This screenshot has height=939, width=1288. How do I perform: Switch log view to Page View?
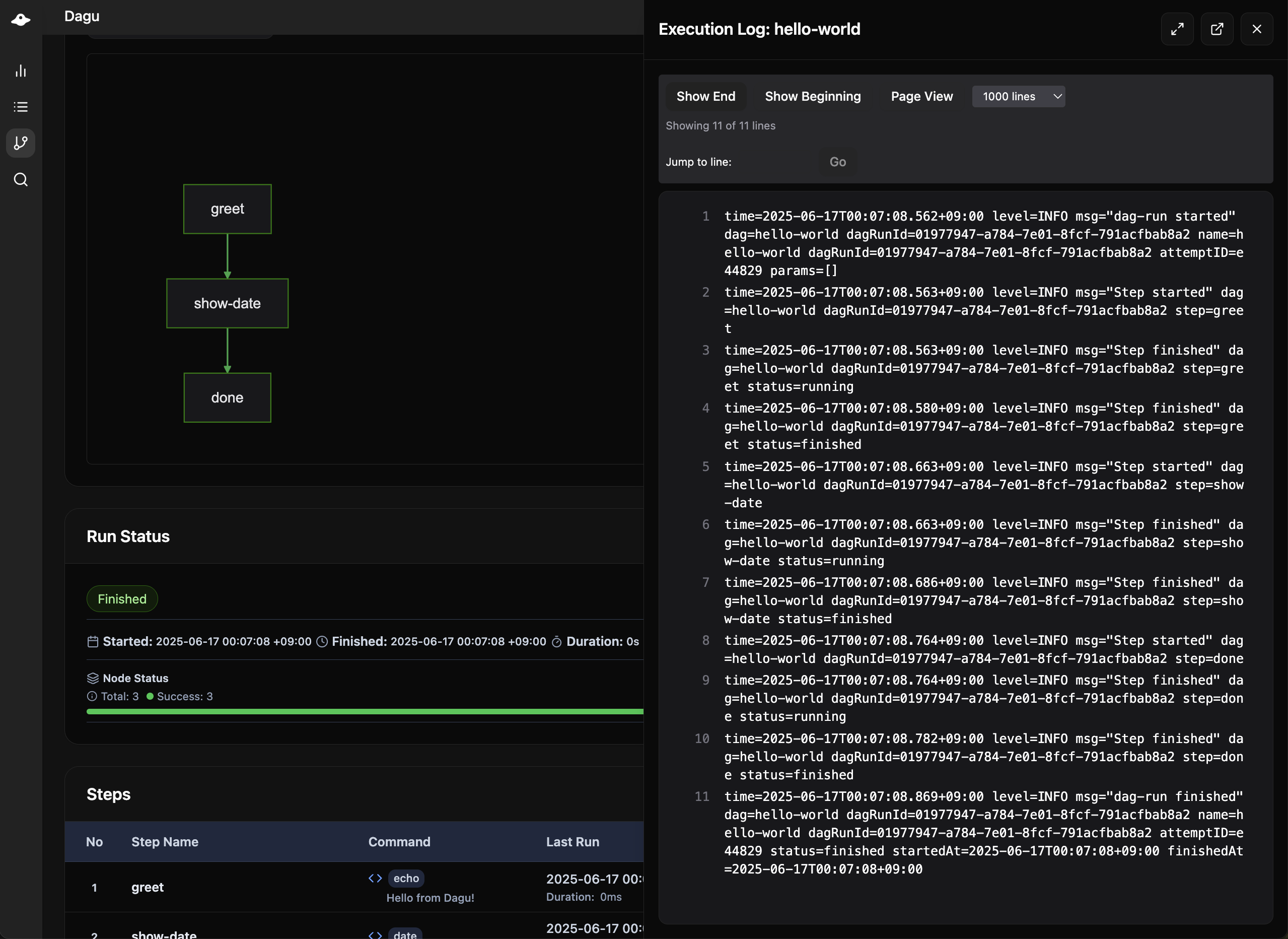point(921,97)
